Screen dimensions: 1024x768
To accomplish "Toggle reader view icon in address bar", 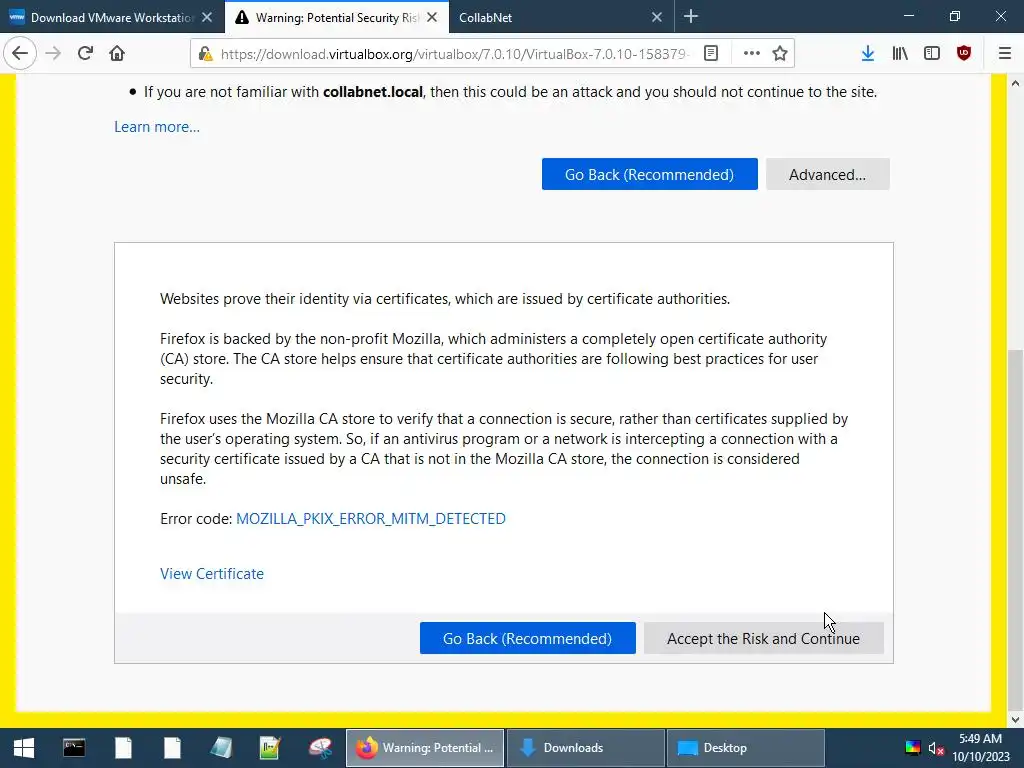I will pos(711,54).
